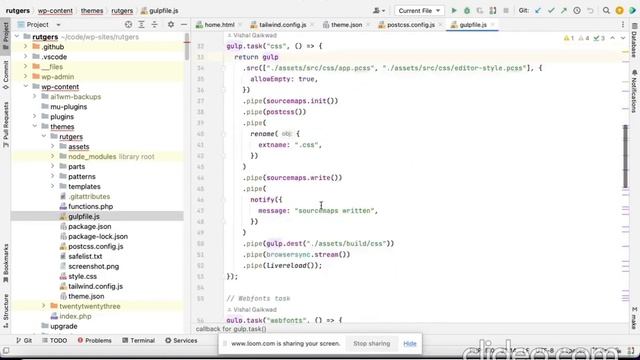Collapse the wp-content folder
The image size is (640, 360).
tap(26, 87)
